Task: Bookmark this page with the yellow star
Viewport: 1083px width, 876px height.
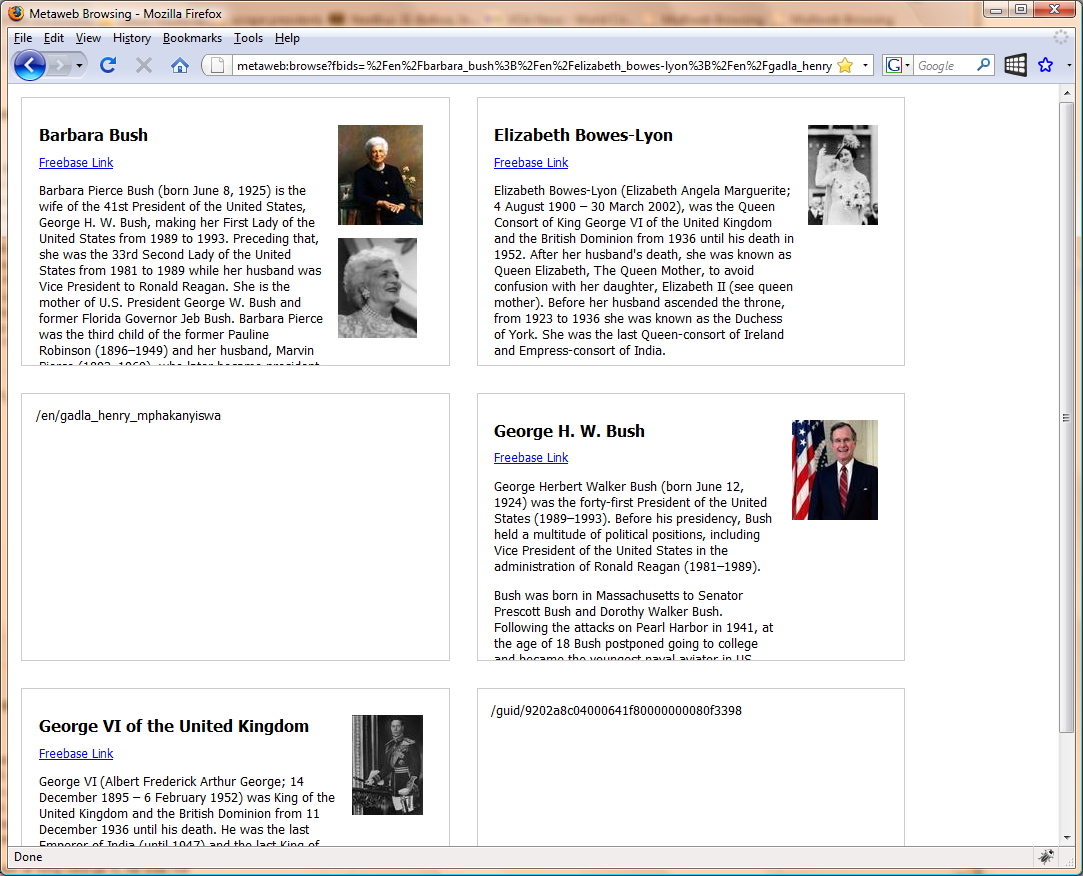Action: coord(845,65)
